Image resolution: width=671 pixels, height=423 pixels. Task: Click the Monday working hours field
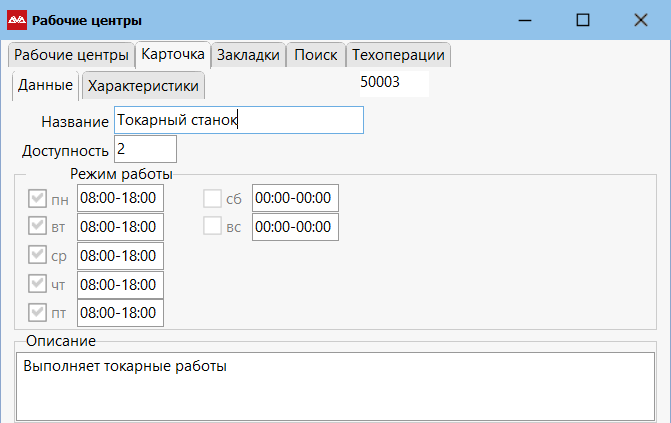pos(120,198)
